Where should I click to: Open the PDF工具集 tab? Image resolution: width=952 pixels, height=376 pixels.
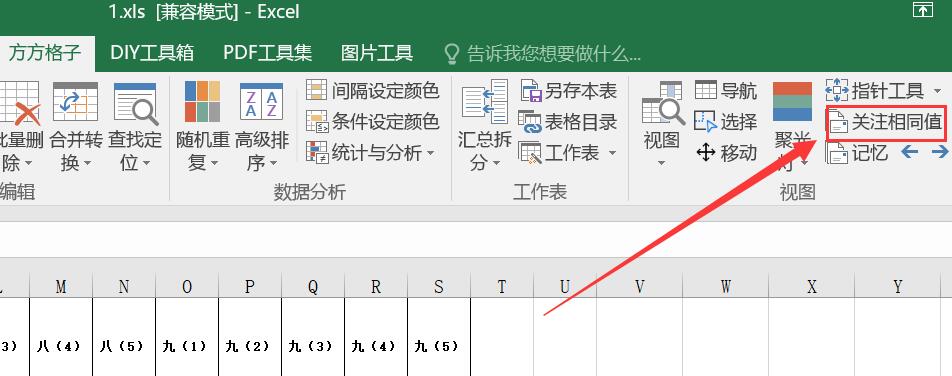coord(268,53)
